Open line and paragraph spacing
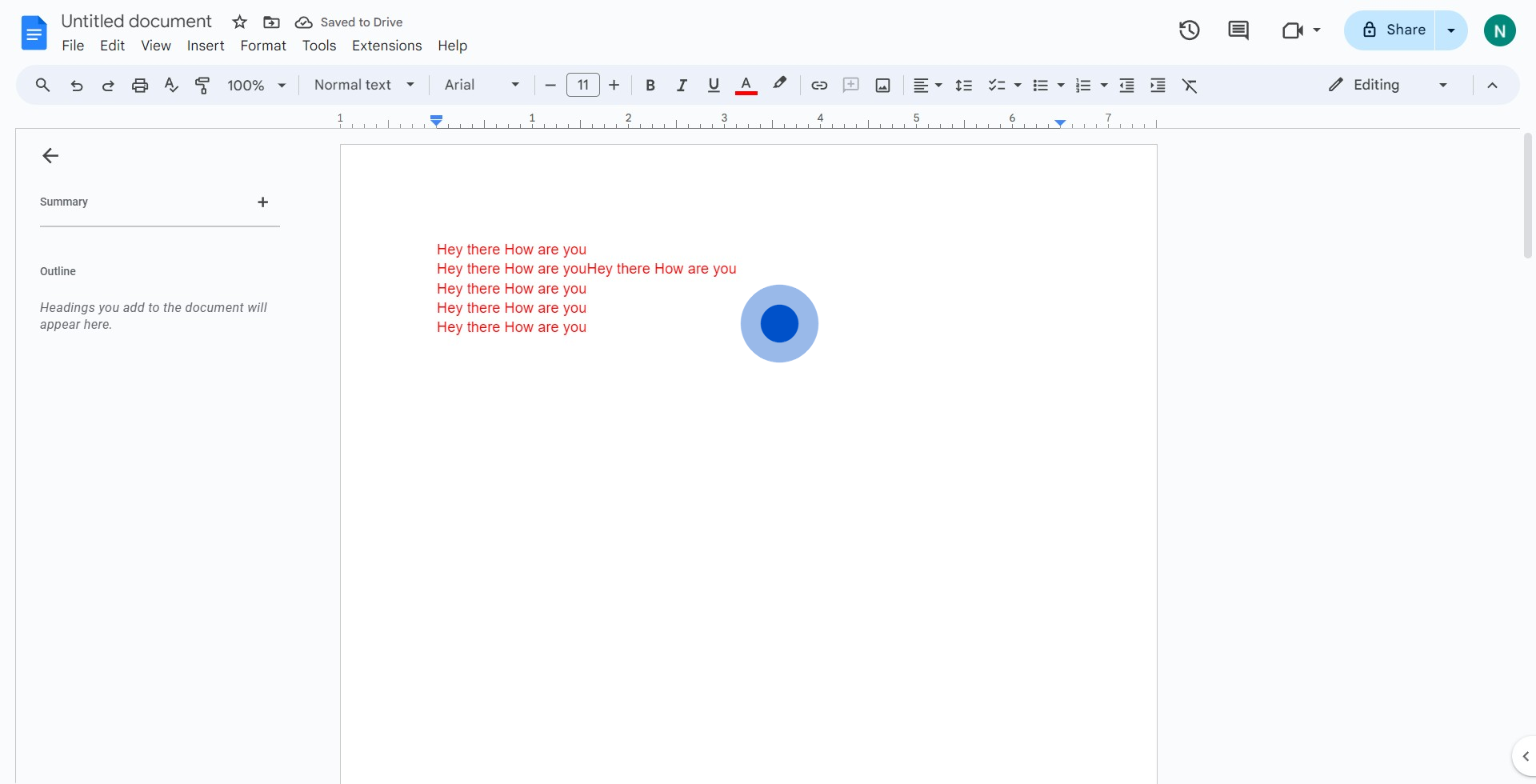 [964, 85]
